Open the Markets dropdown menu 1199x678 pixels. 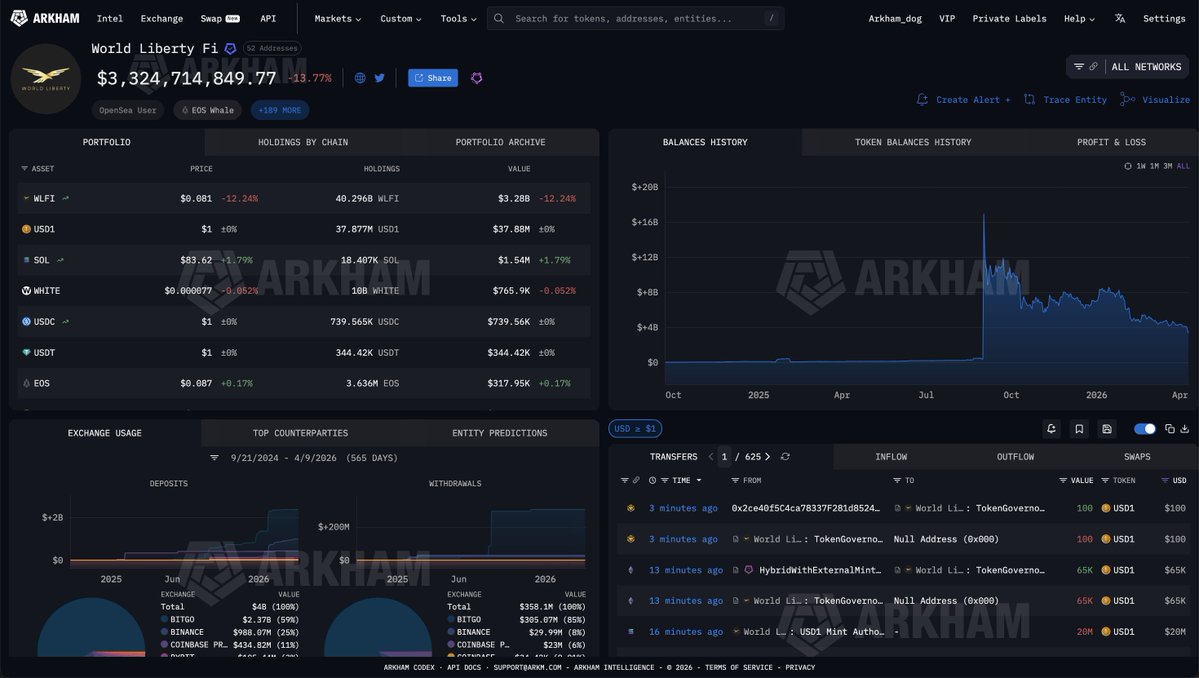(337, 18)
